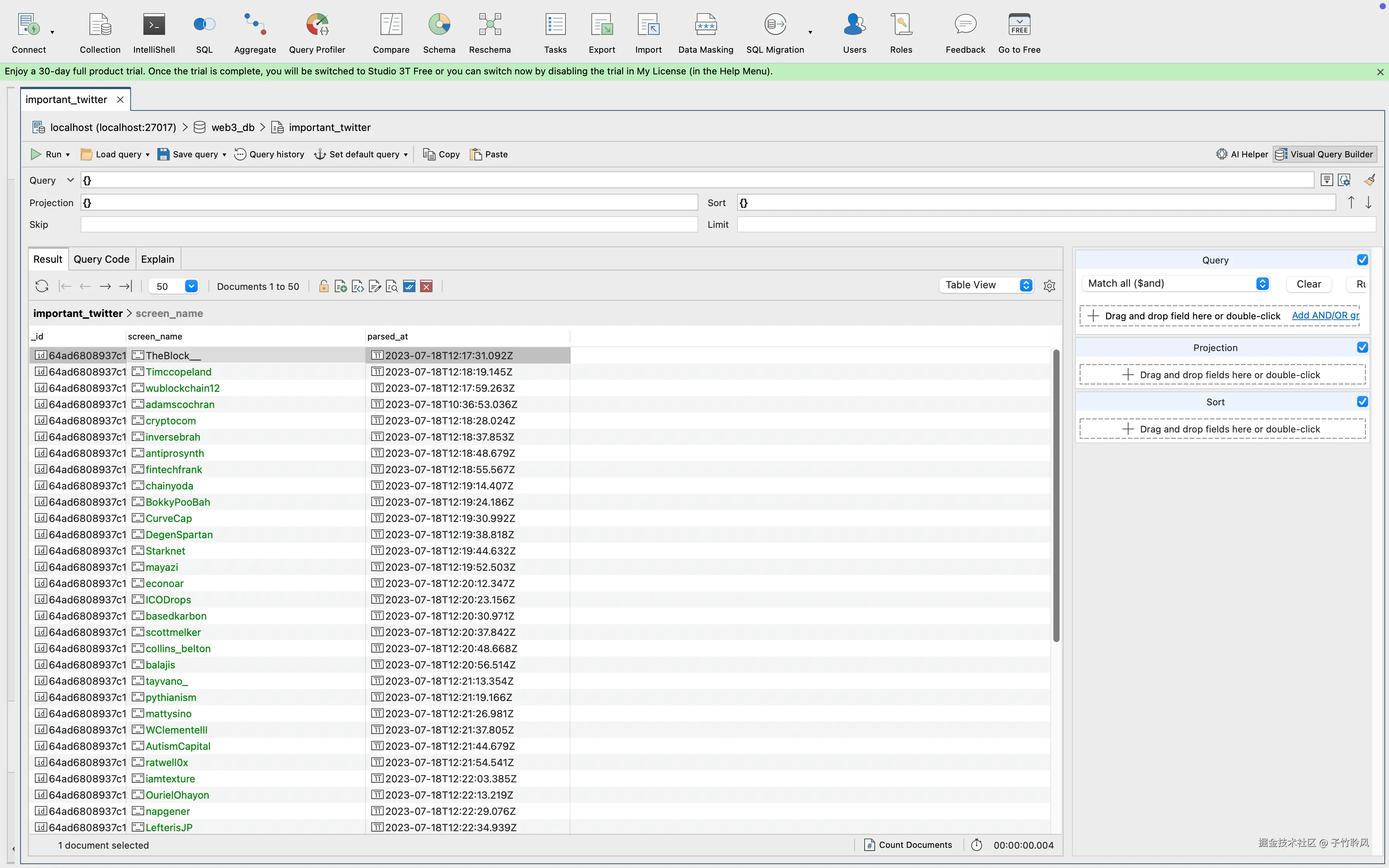Expand the Load query dropdown

148,155
